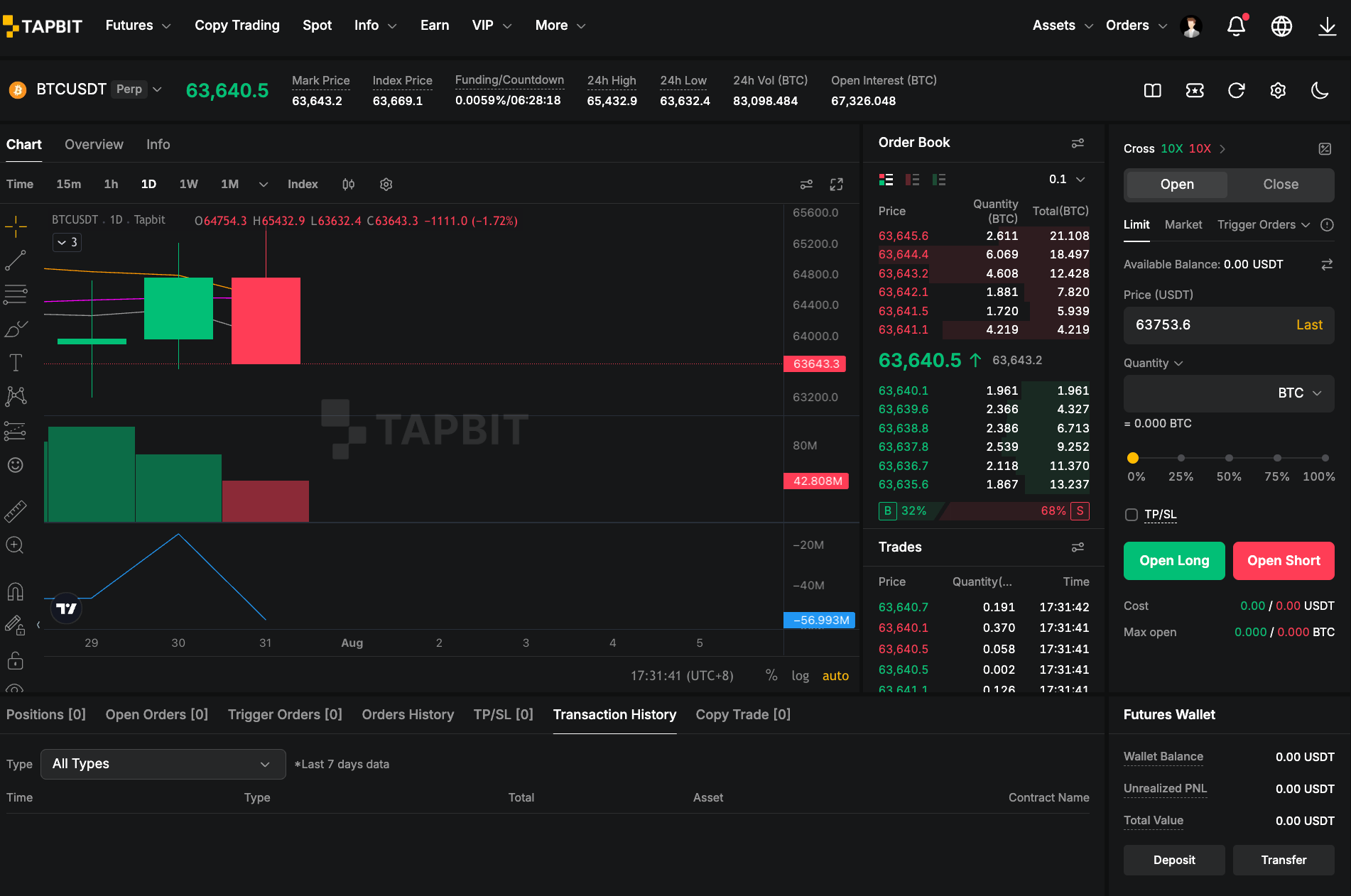The height and width of the screenshot is (896, 1351).
Task: Click the Deposit button
Action: [1174, 861]
